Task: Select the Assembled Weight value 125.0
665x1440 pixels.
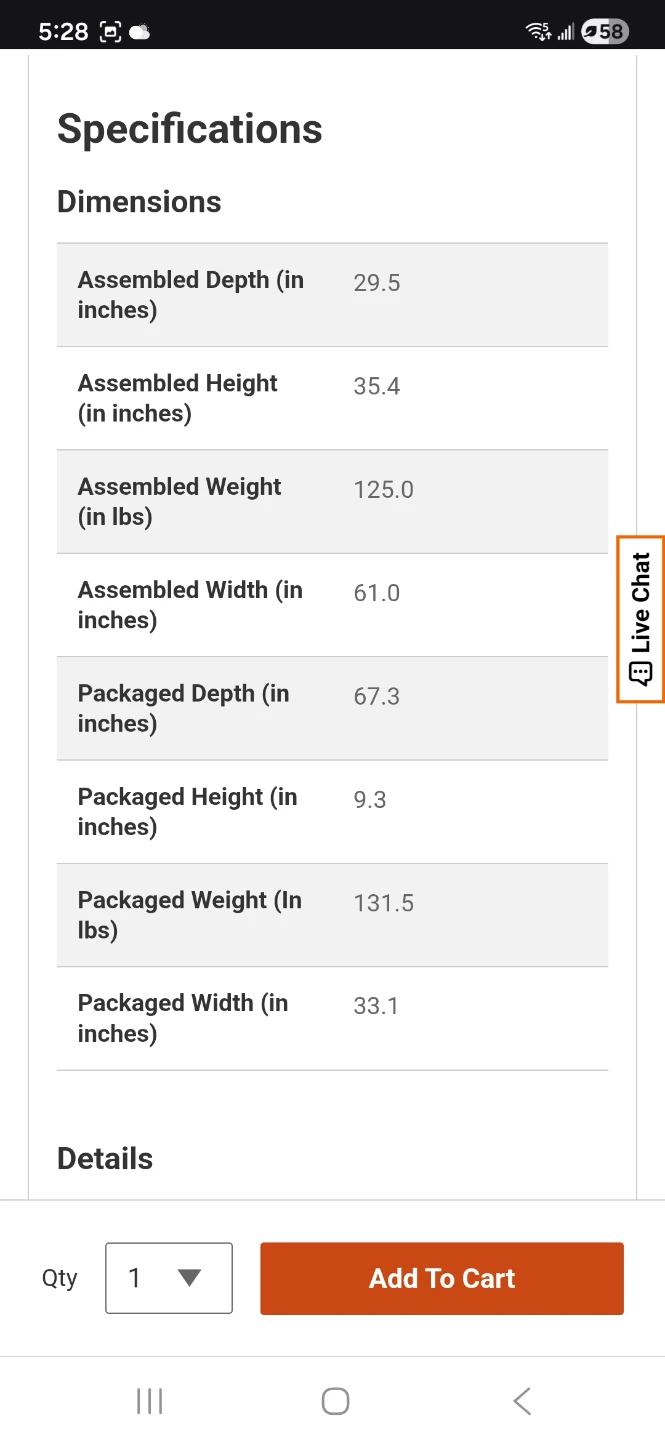Action: pos(383,490)
